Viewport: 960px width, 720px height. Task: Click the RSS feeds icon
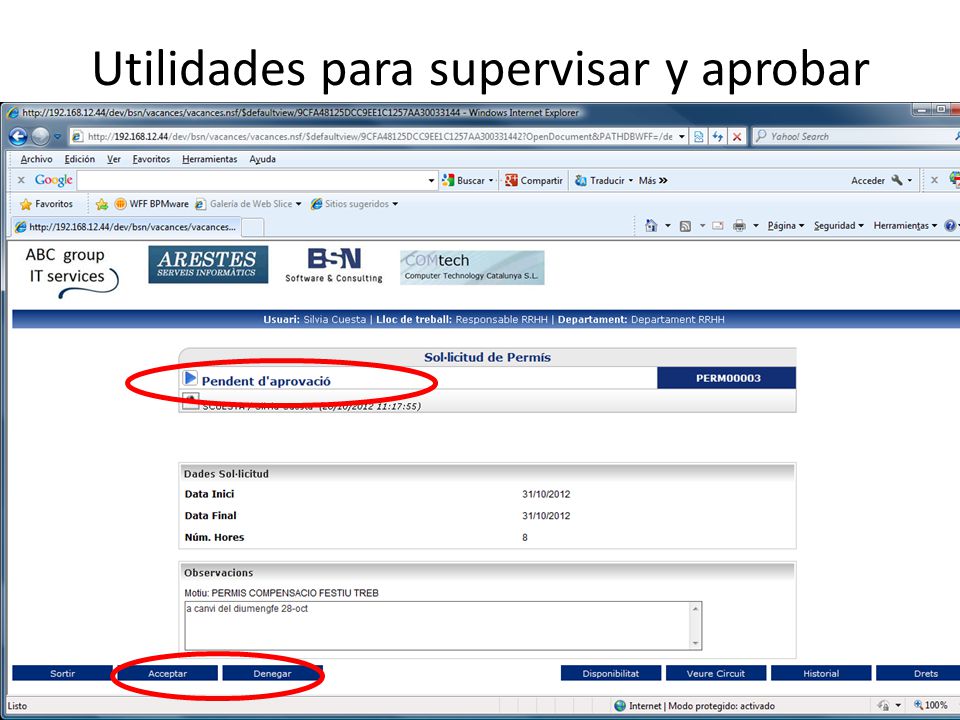tap(686, 226)
